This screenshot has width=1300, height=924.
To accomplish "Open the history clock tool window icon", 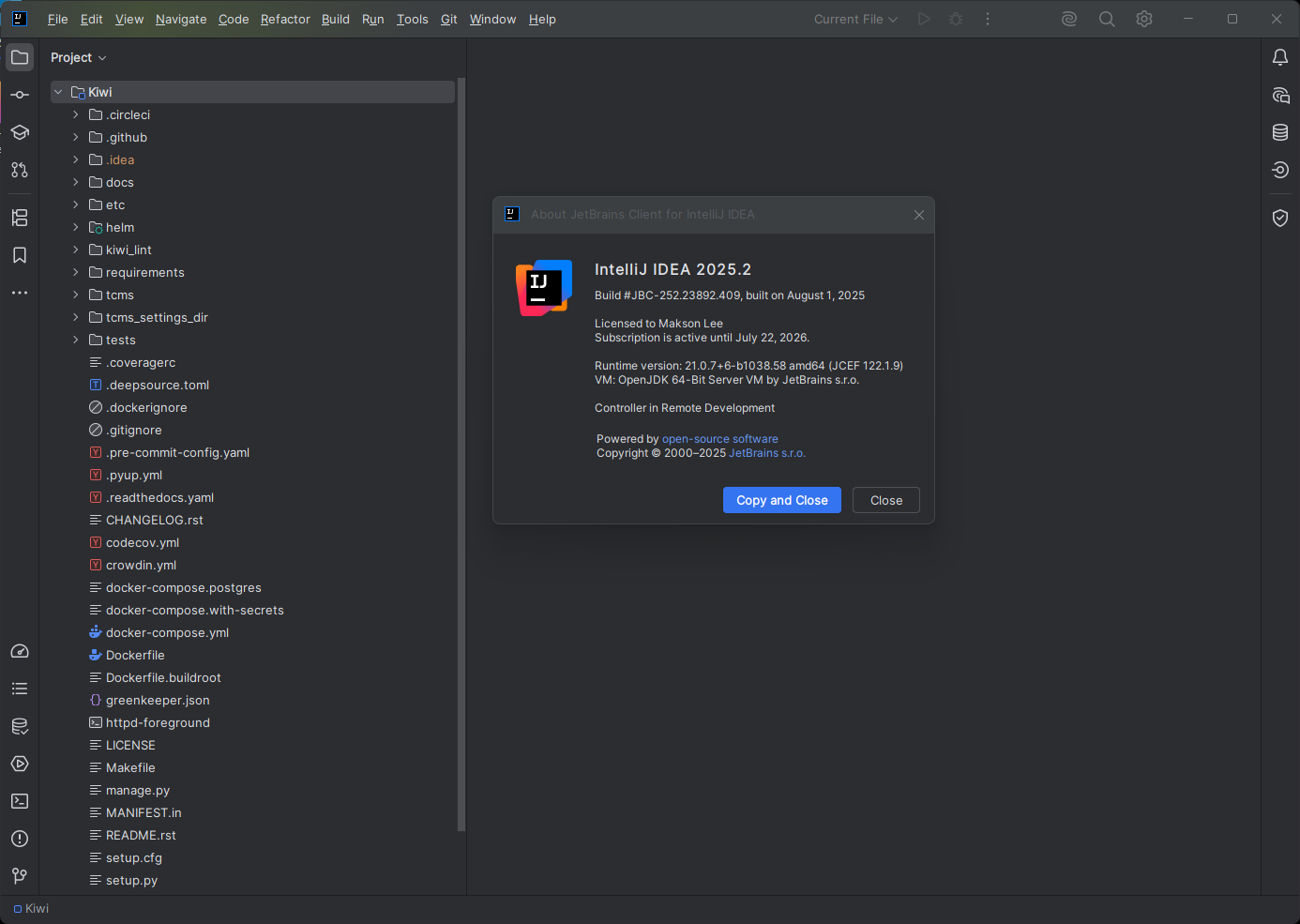I will point(1280,170).
